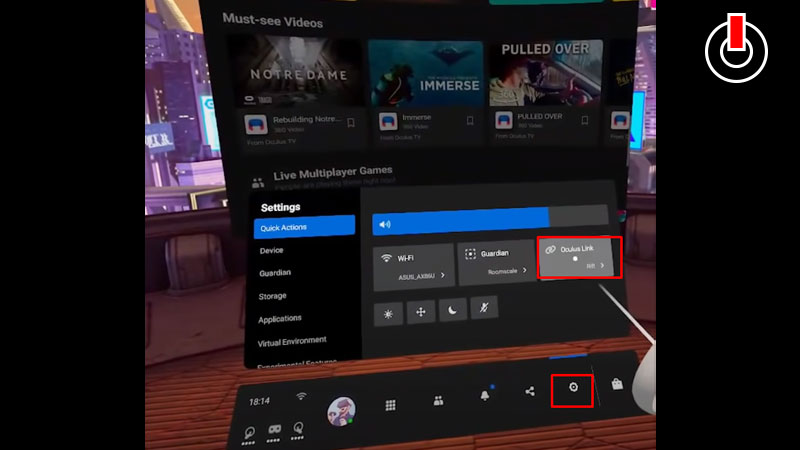Click the Wi-Fi status icon beside the clock

click(x=302, y=396)
